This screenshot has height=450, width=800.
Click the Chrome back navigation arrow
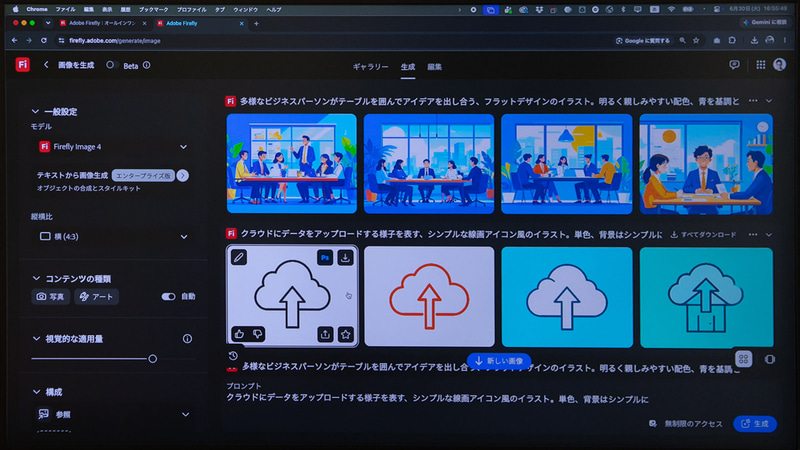pos(14,40)
